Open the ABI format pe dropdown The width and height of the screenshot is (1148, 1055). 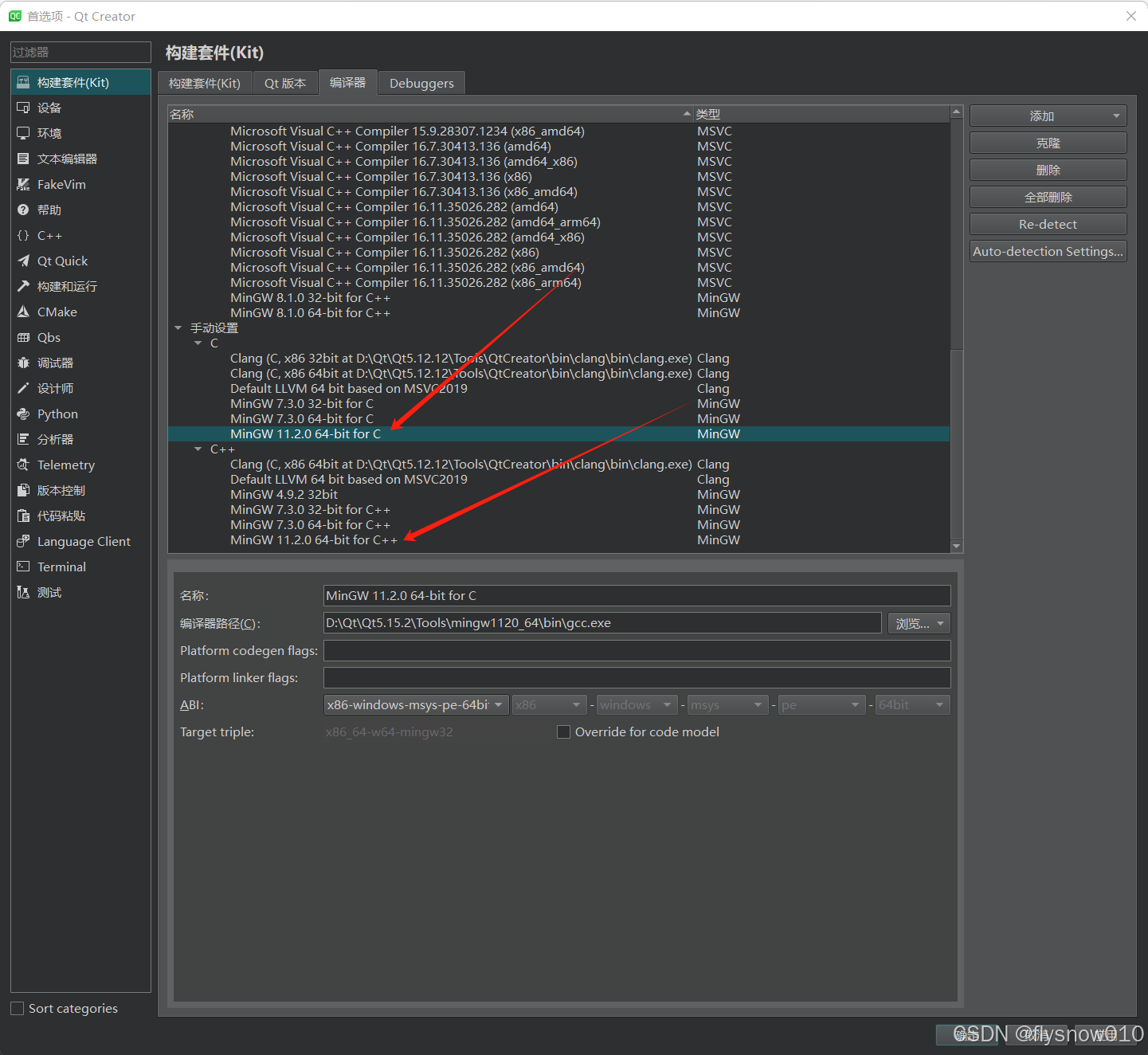point(822,704)
